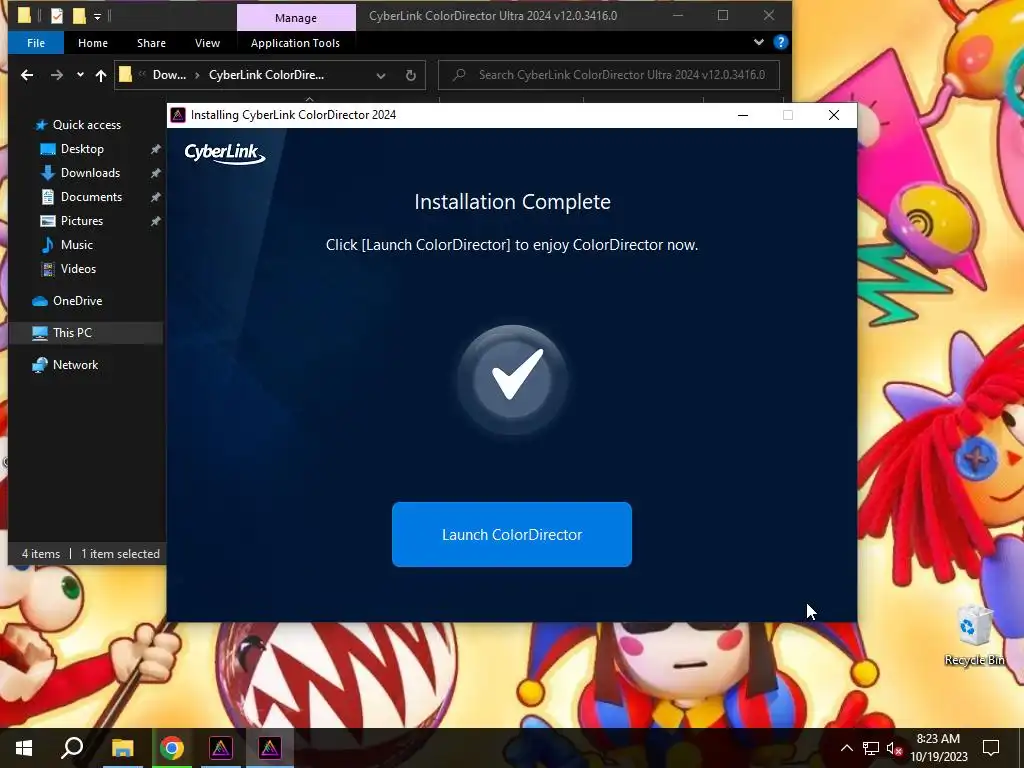Open Music in navigation pane
This screenshot has height=768, width=1024.
(x=76, y=245)
